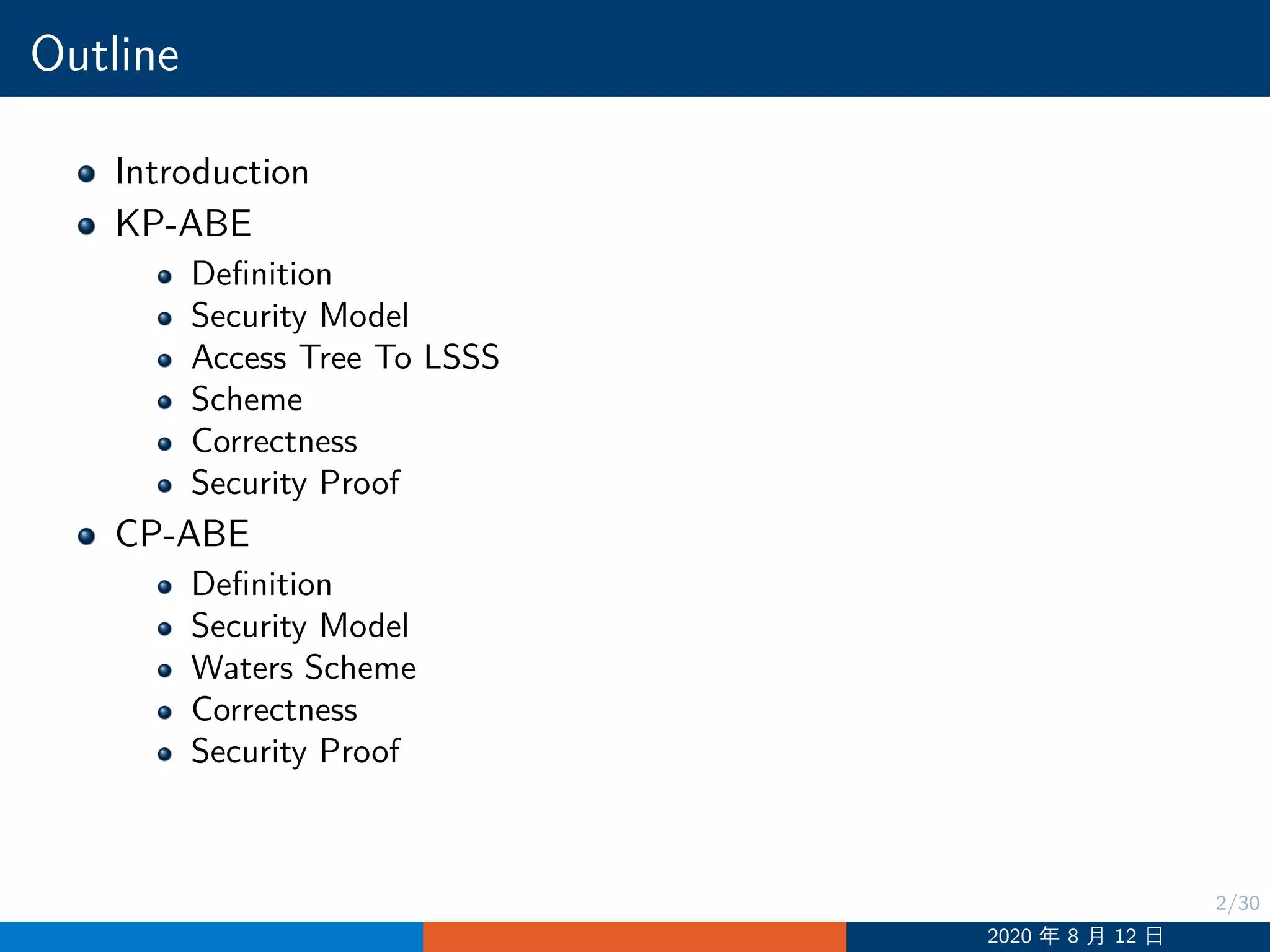This screenshot has height=952, width=1270.
Task: Click Definition under CP-ABE
Action: 262,585
